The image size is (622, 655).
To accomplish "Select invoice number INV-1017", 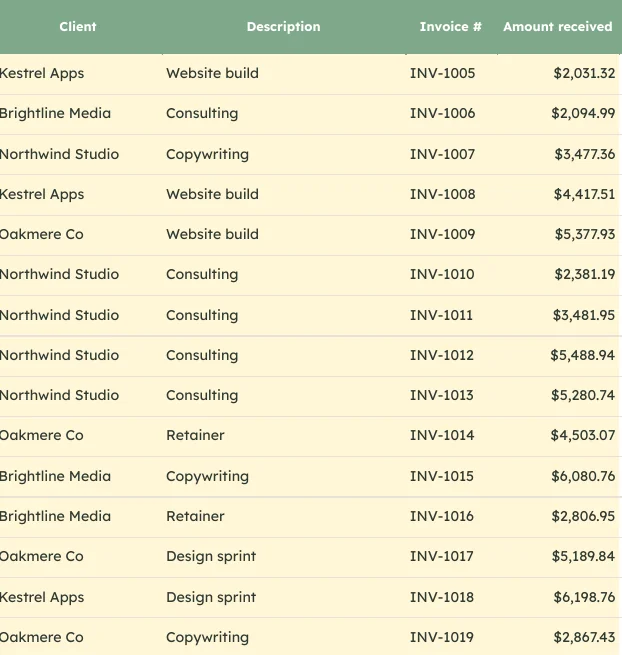I will tap(442, 556).
